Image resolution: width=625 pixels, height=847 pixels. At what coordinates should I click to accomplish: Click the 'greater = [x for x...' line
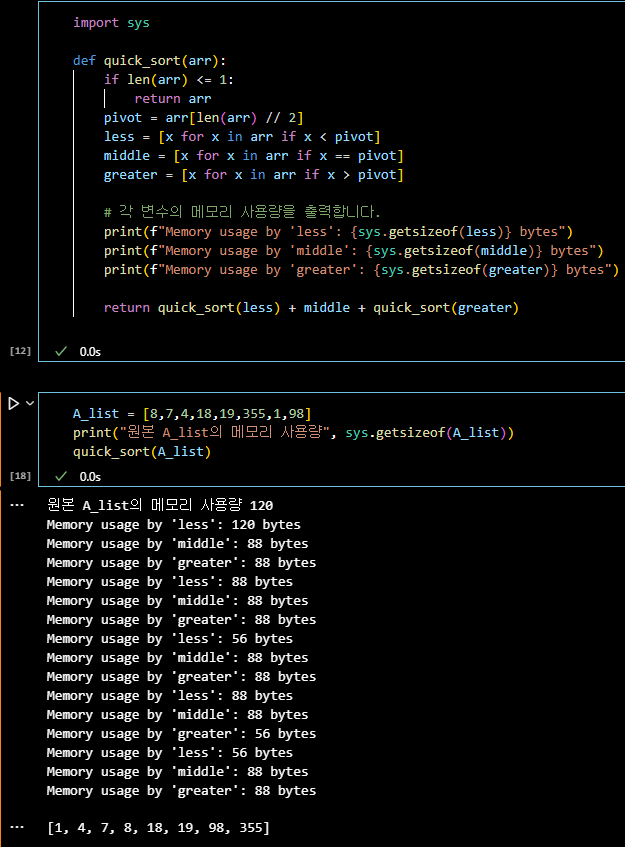[x=254, y=174]
